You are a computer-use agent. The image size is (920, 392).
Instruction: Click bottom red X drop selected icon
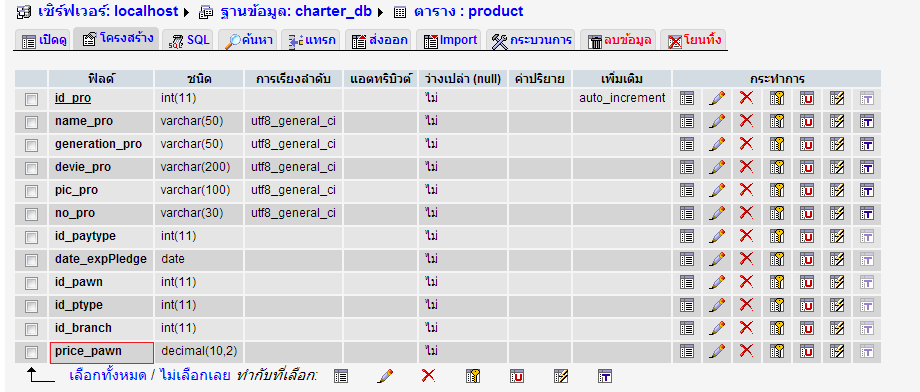coord(428,375)
